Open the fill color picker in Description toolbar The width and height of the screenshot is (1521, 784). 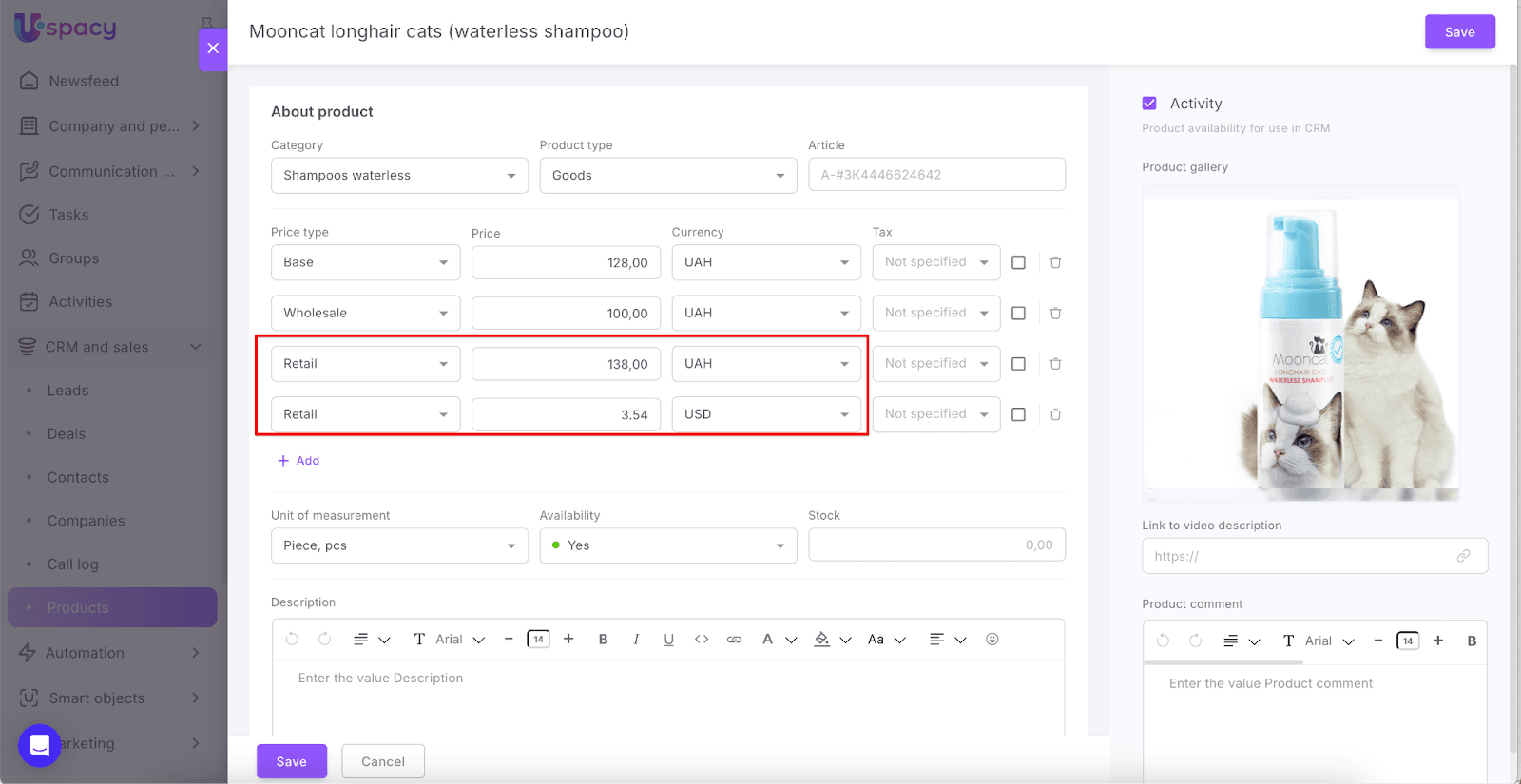coord(822,640)
